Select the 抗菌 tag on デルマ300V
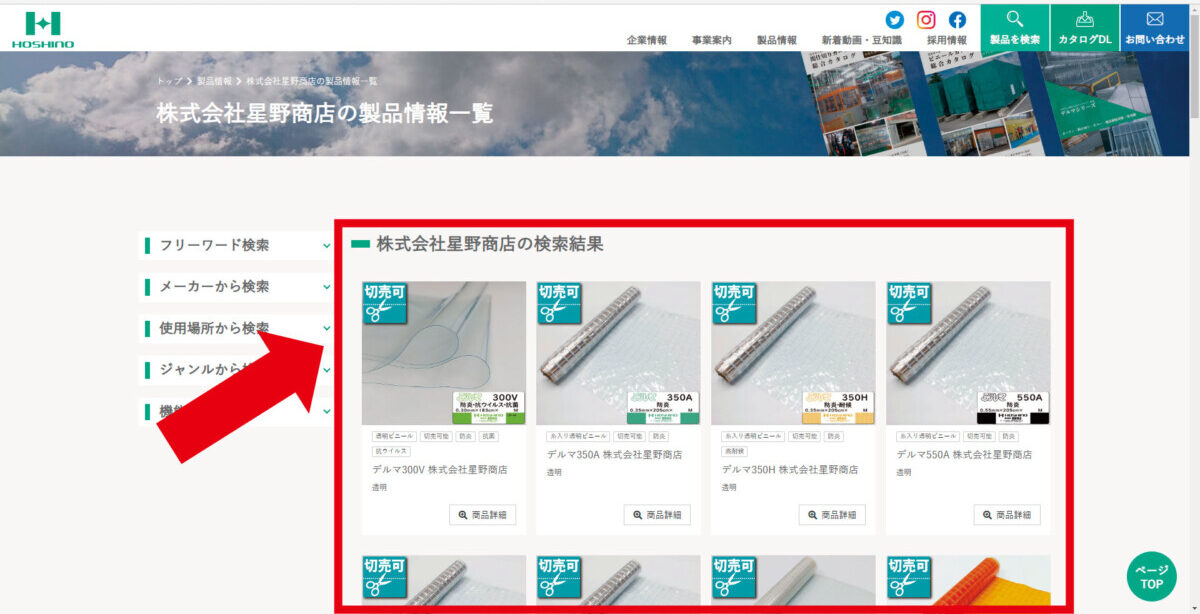Viewport: 1200px width, 614px height. point(488,436)
